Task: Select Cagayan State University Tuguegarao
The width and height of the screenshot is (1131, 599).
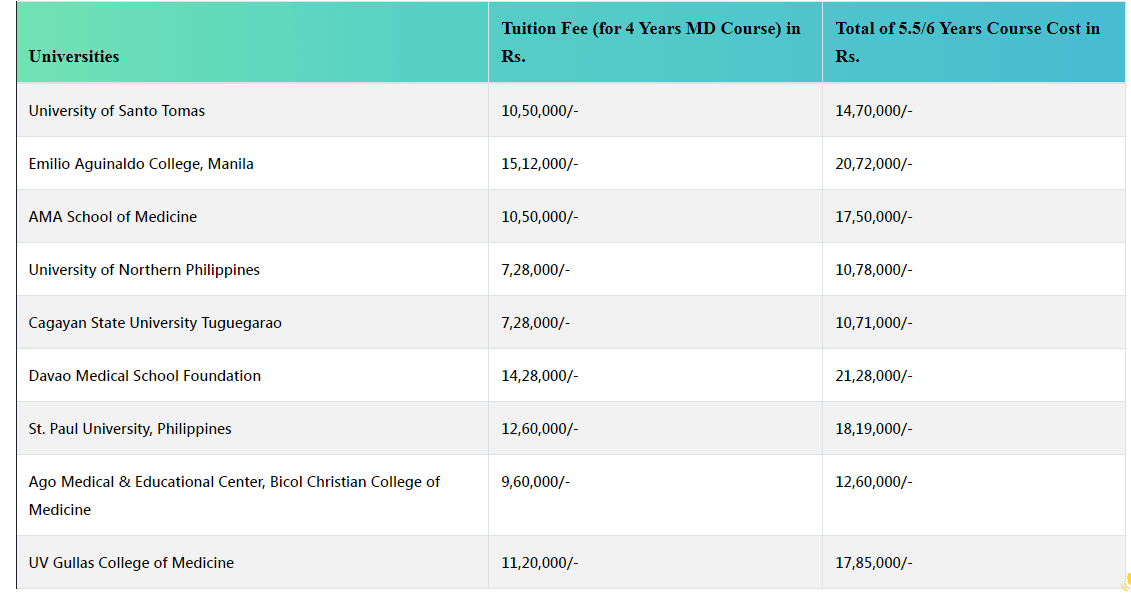Action: (x=155, y=323)
